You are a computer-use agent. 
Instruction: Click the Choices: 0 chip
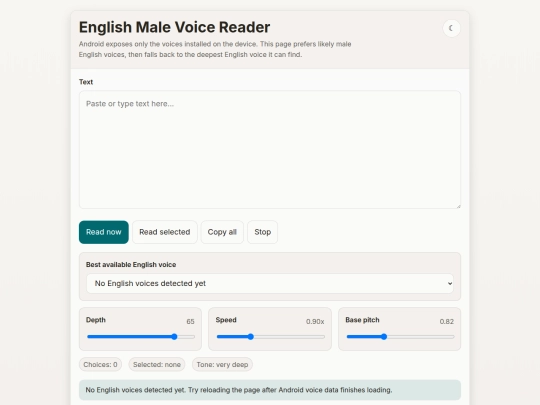pyautogui.click(x=100, y=364)
